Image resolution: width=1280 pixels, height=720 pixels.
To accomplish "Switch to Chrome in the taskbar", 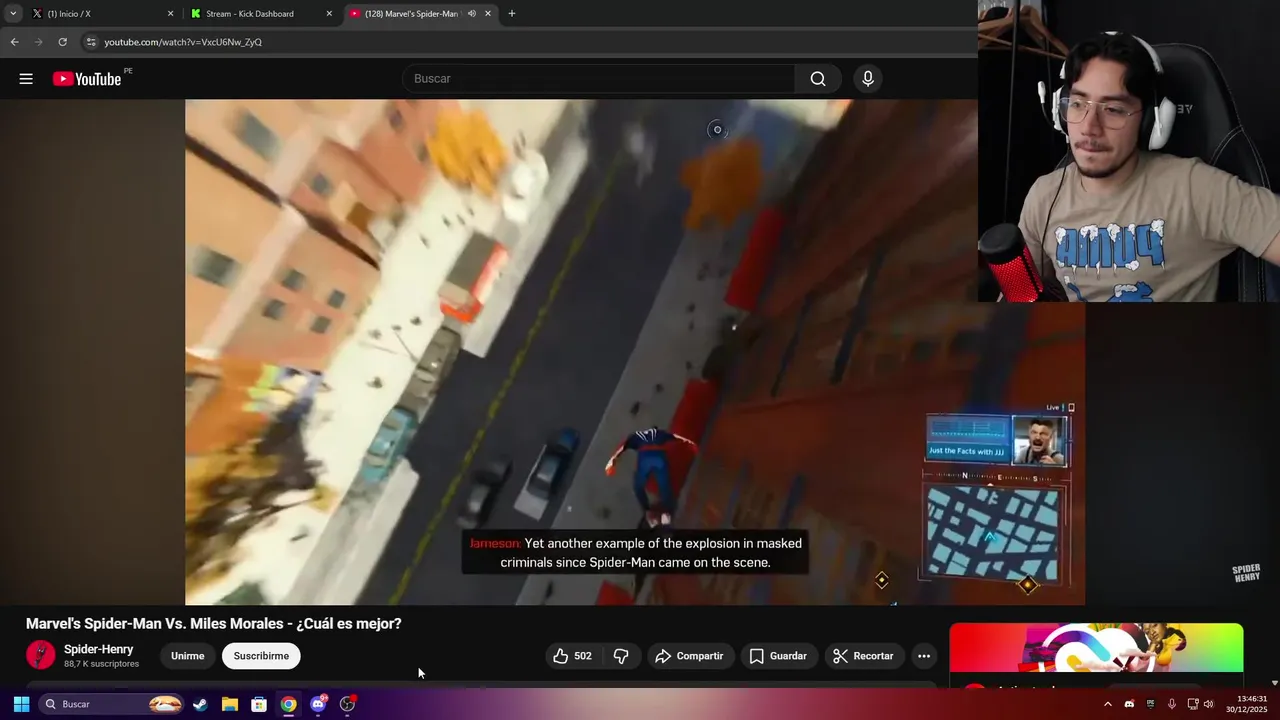I will click(x=288, y=704).
